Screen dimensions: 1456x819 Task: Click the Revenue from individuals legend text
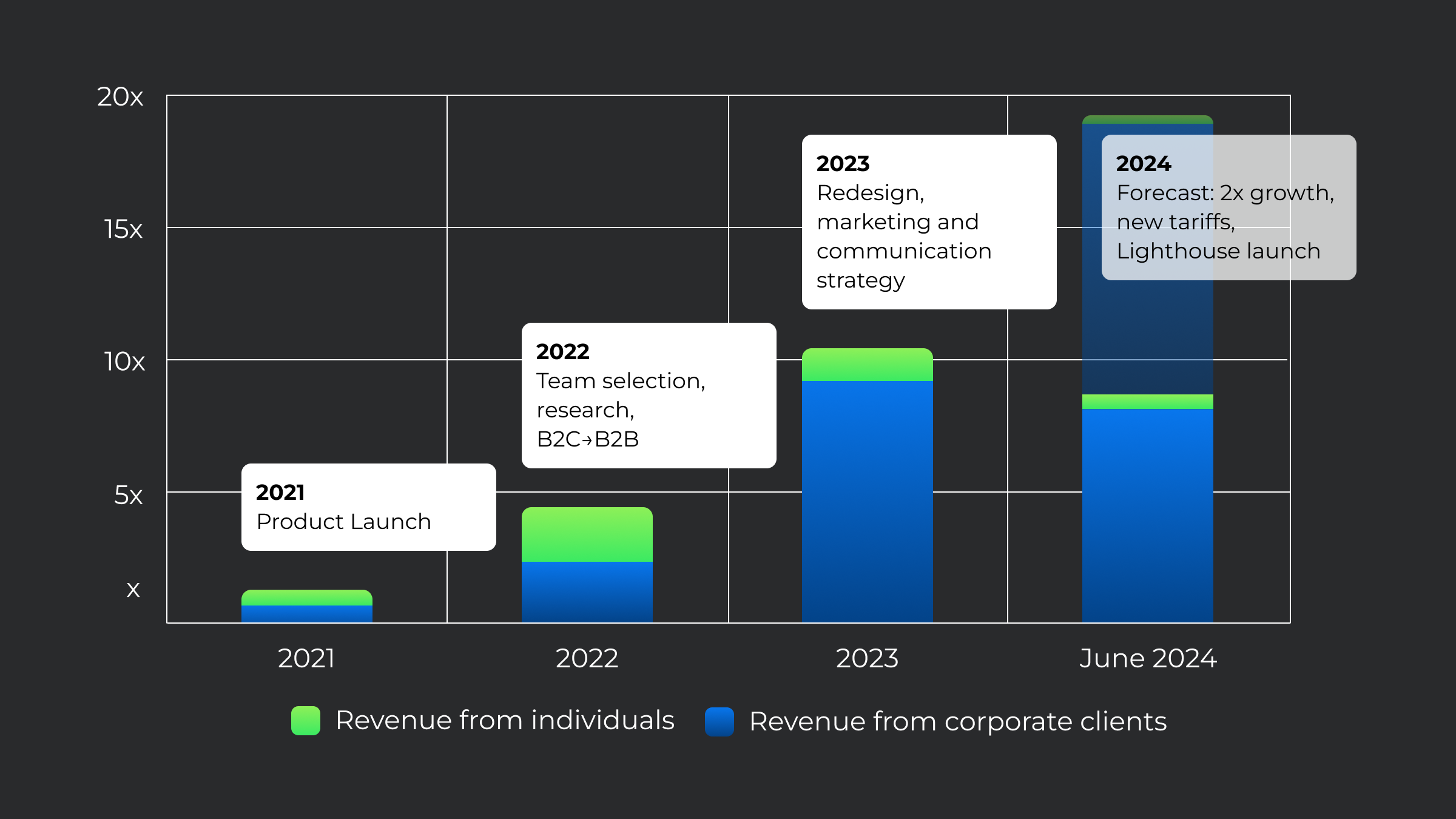point(505,721)
